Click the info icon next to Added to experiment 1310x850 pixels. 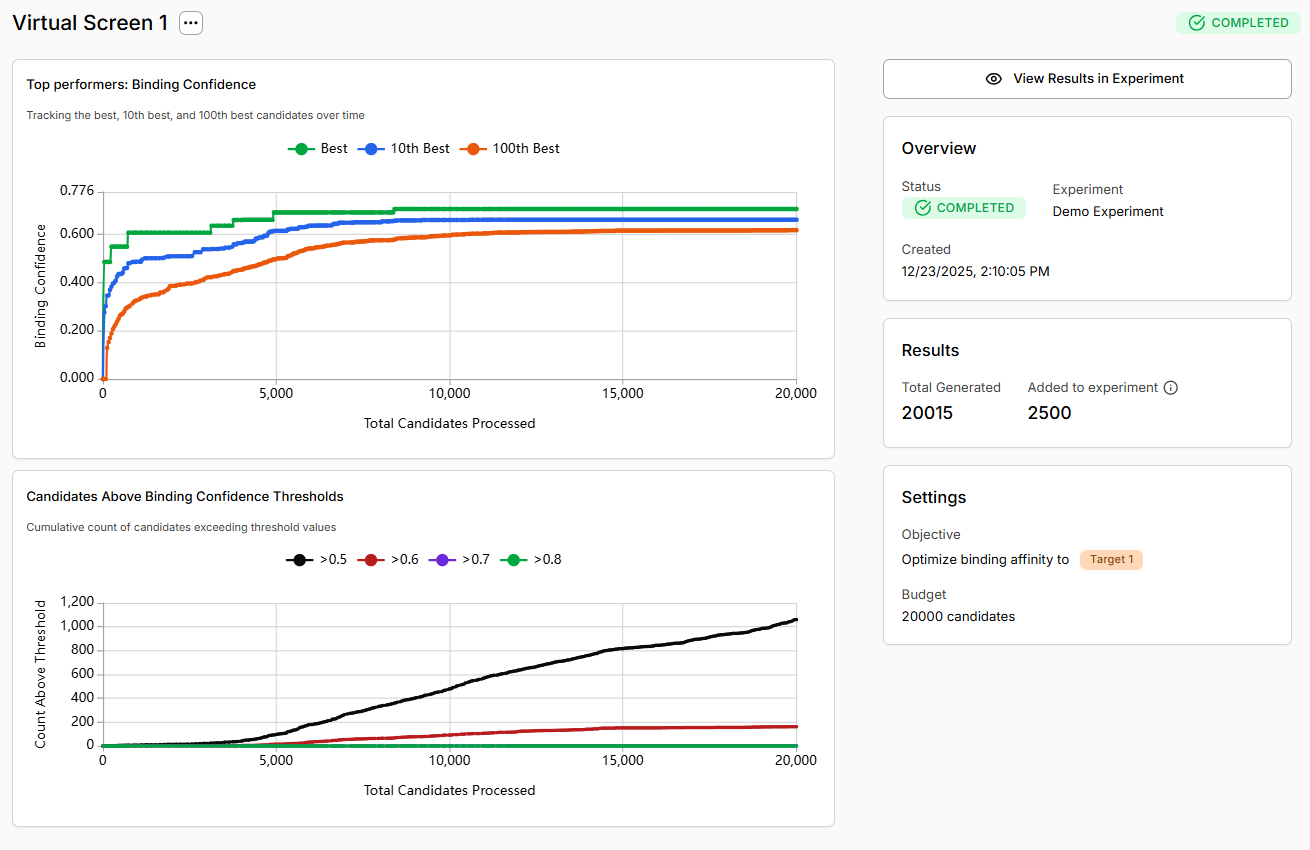[1171, 388]
